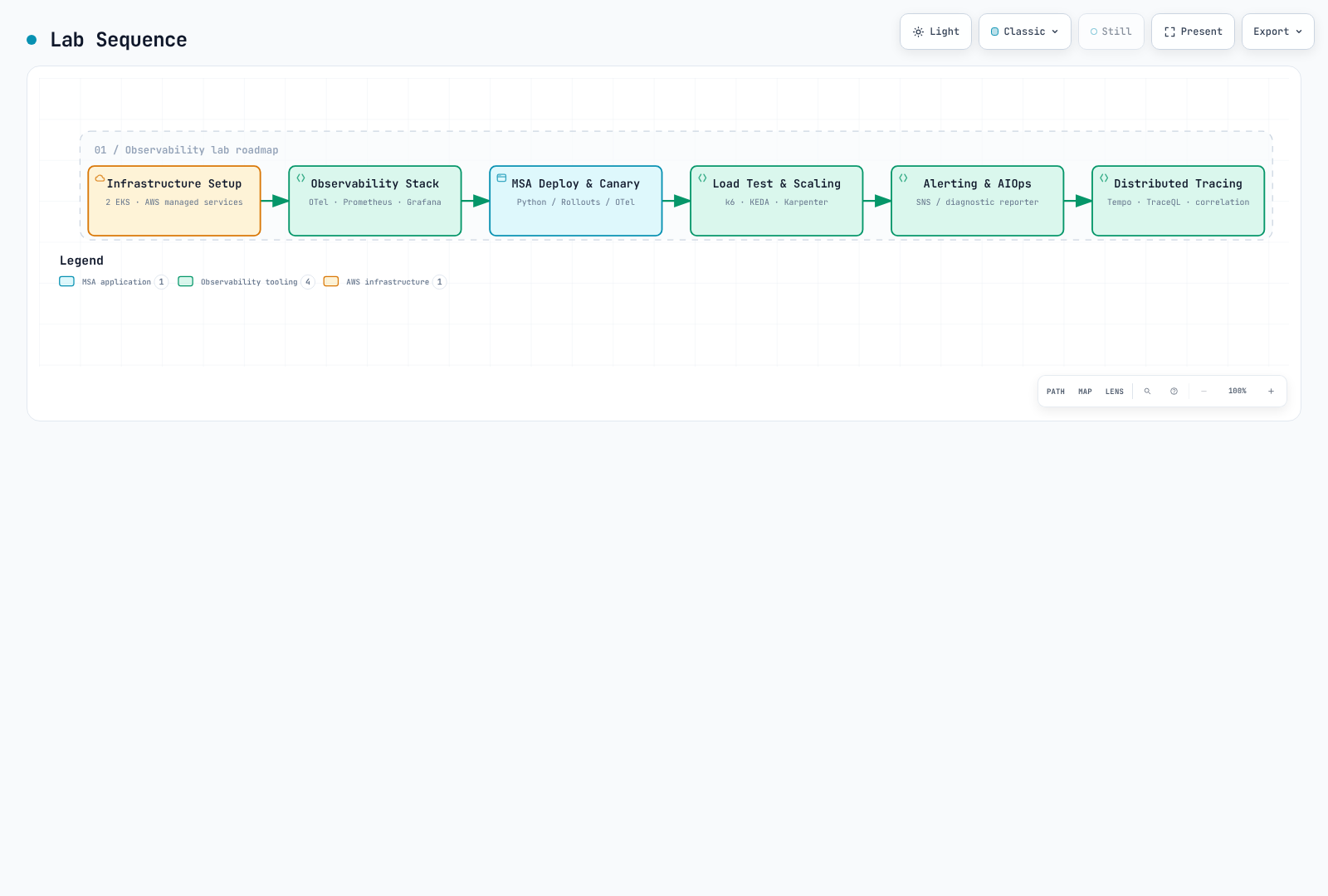Click code icon on Observability Stack node
Image resolution: width=1328 pixels, height=896 pixels.
(300, 178)
